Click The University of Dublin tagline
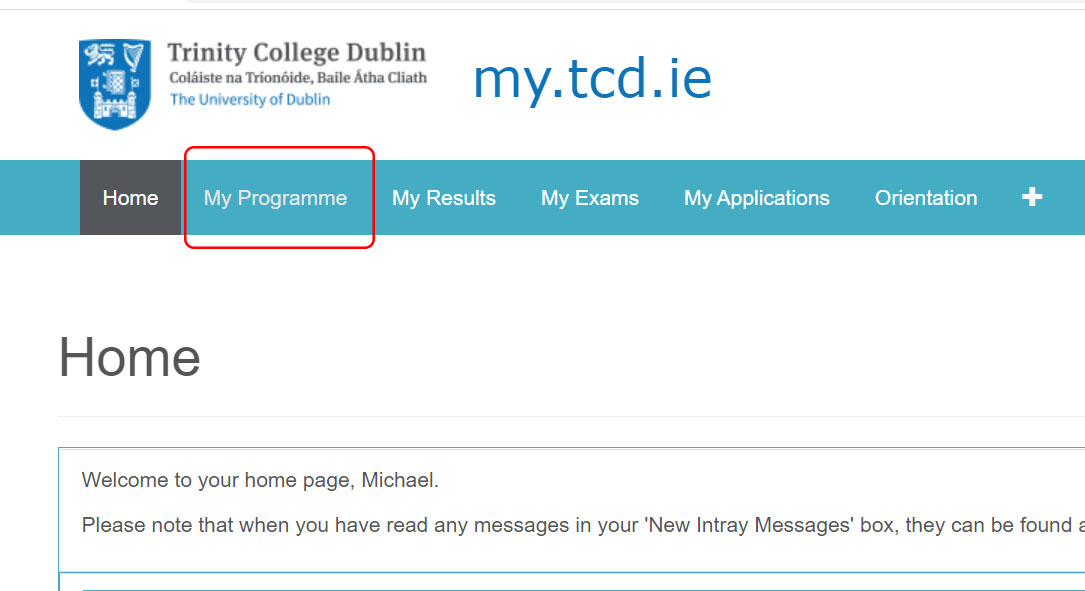This screenshot has width=1085, height=591. (250, 100)
